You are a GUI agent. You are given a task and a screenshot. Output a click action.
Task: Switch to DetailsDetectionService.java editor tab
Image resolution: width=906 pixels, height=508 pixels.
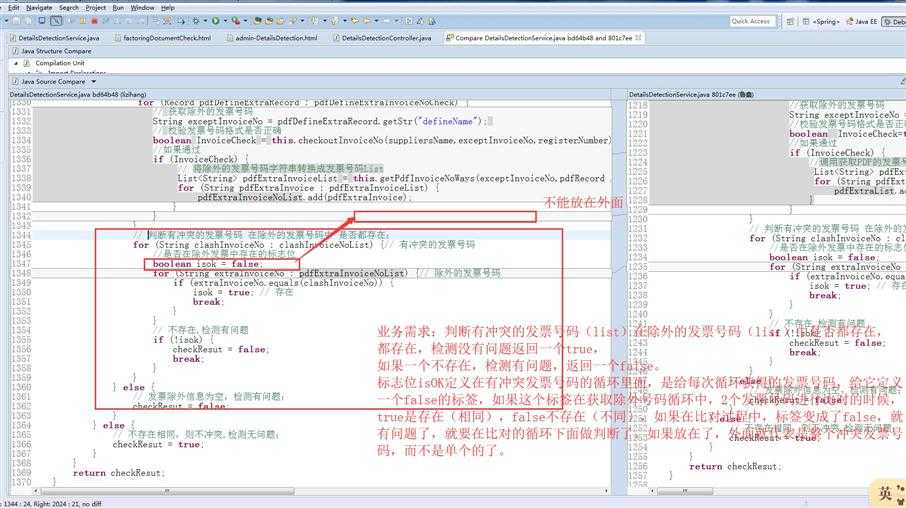click(55, 38)
